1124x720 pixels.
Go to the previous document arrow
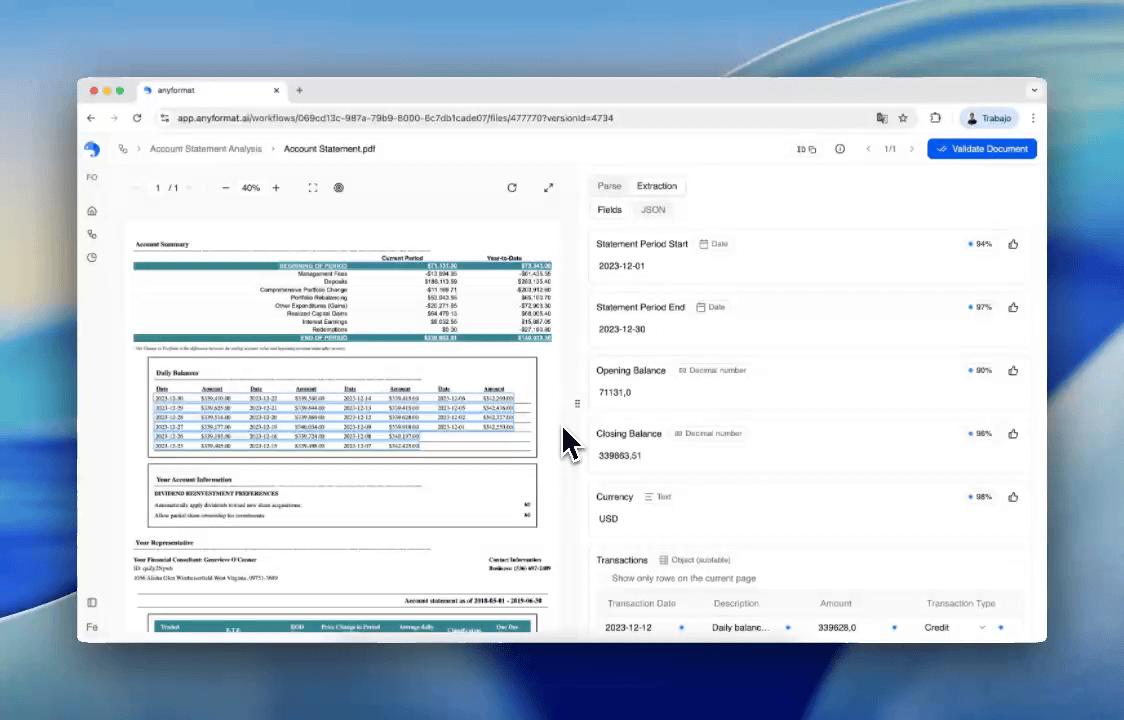(868, 149)
